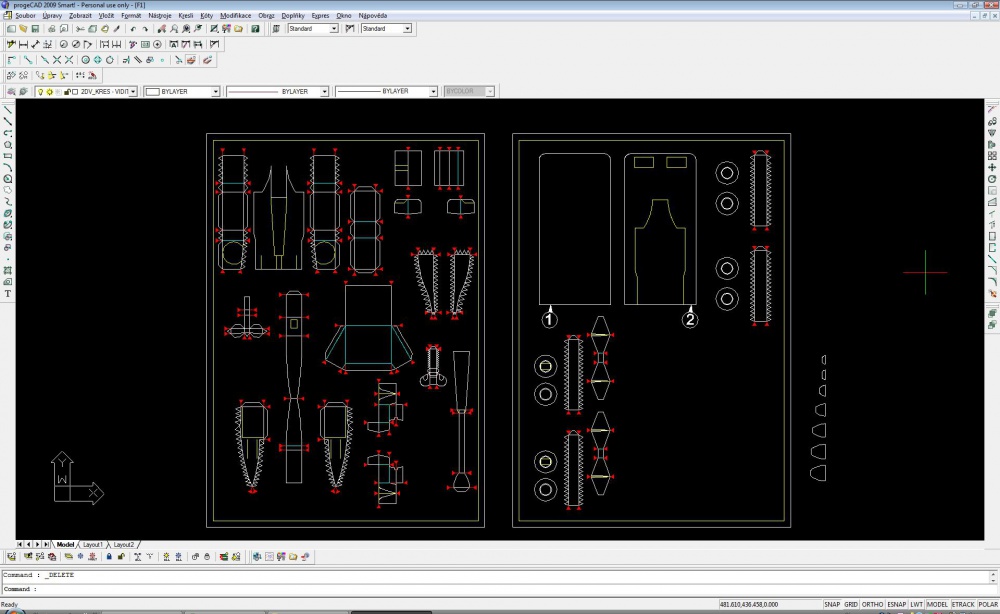Toggle SNAP mode in status bar
The width and height of the screenshot is (1000, 614).
click(832, 604)
